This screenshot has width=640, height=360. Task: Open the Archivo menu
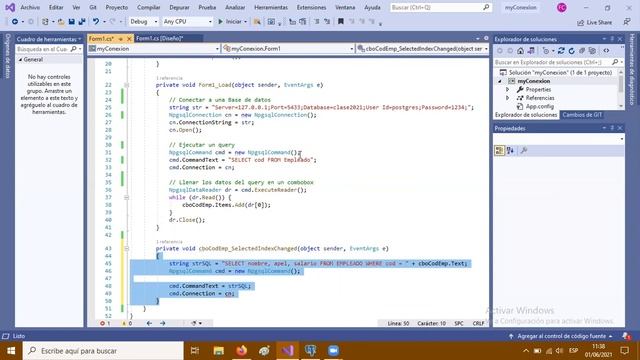30,7
